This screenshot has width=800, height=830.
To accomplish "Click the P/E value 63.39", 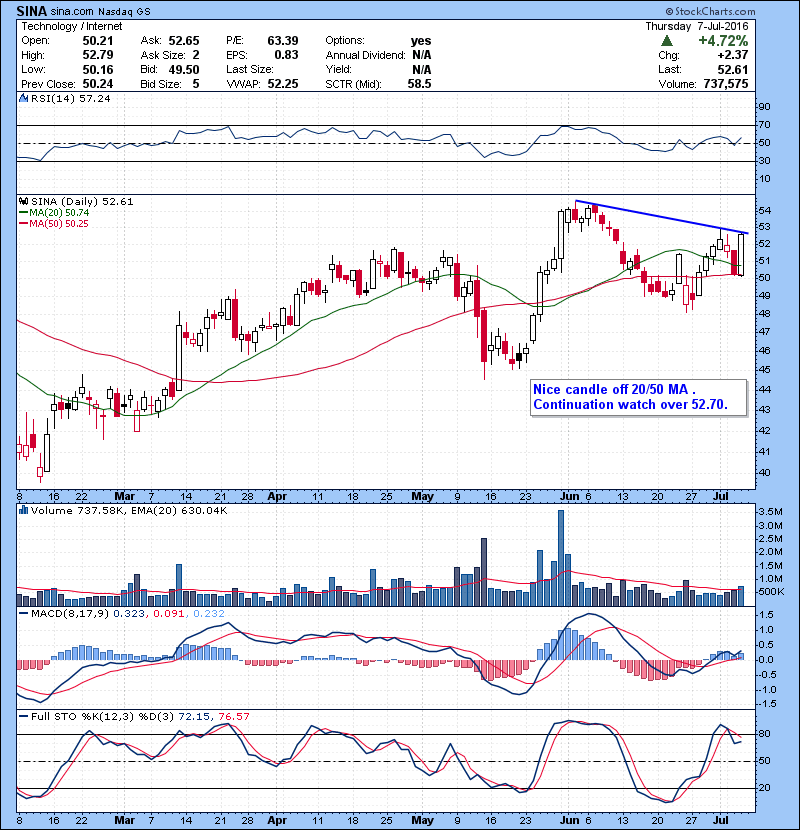I will tap(283, 41).
